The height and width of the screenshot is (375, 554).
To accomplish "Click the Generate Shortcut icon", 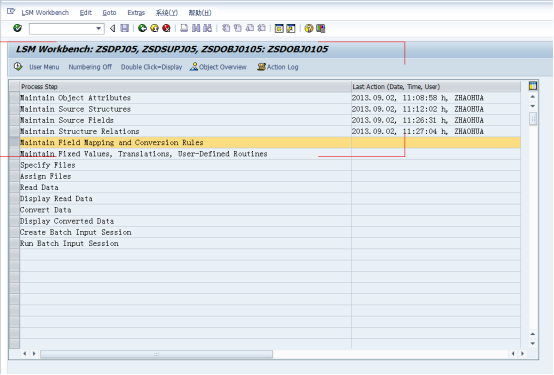I will click(x=291, y=28).
